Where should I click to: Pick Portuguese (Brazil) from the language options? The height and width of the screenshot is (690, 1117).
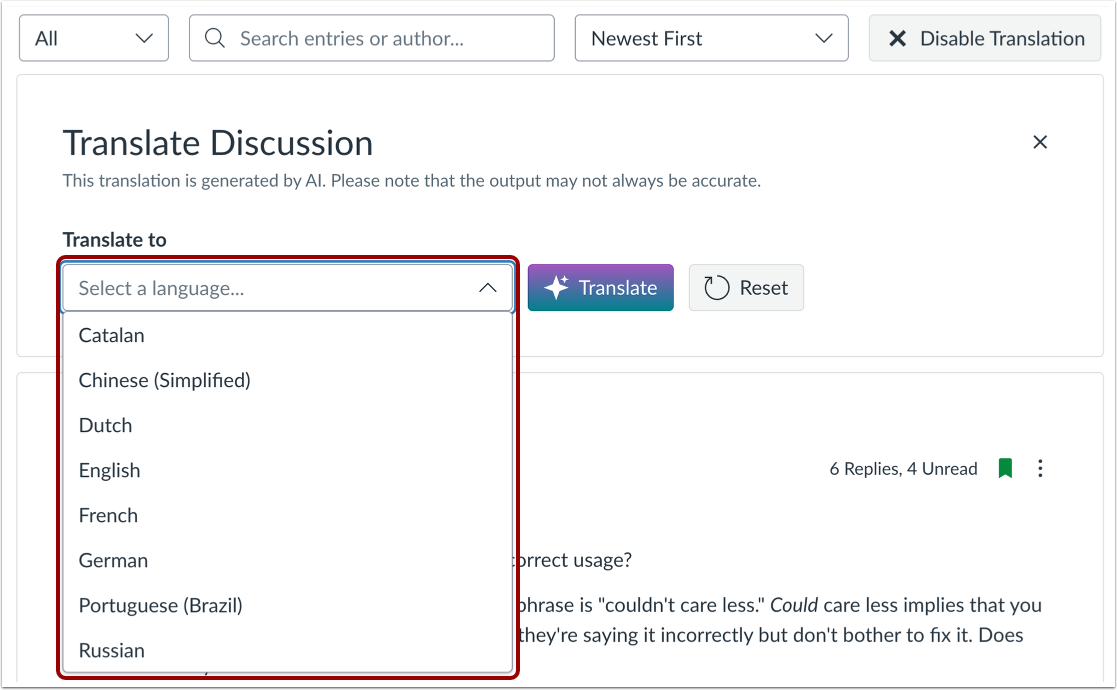160,605
